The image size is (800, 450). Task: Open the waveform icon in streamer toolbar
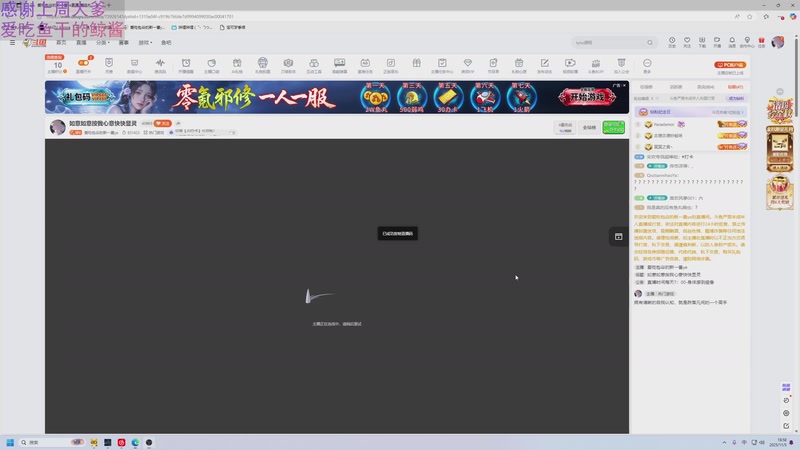click(x=160, y=65)
